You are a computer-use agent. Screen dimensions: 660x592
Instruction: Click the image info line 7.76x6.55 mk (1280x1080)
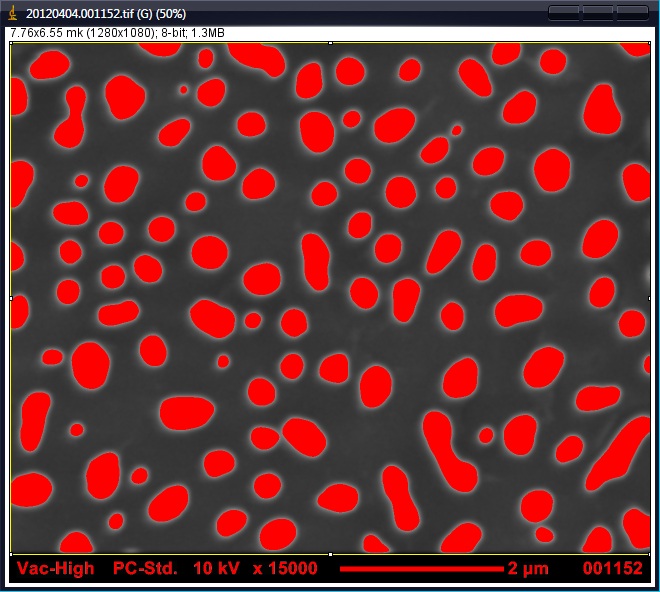[117, 33]
